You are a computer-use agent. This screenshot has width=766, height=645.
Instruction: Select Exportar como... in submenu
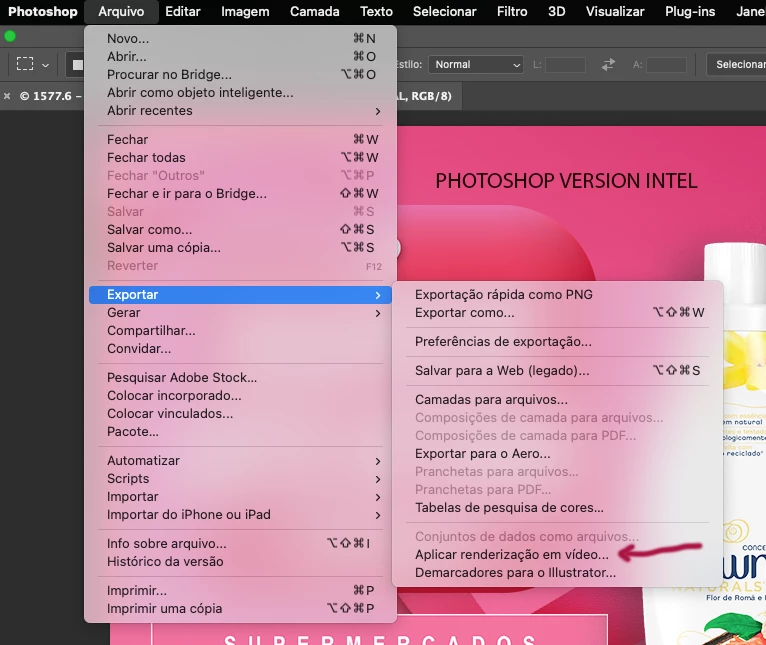(557, 313)
